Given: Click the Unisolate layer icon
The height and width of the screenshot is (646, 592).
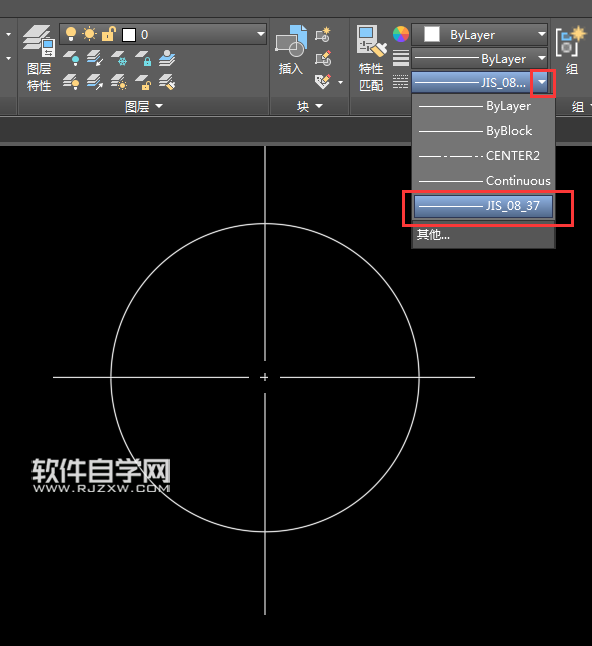Looking at the screenshot, I should [x=95, y=82].
